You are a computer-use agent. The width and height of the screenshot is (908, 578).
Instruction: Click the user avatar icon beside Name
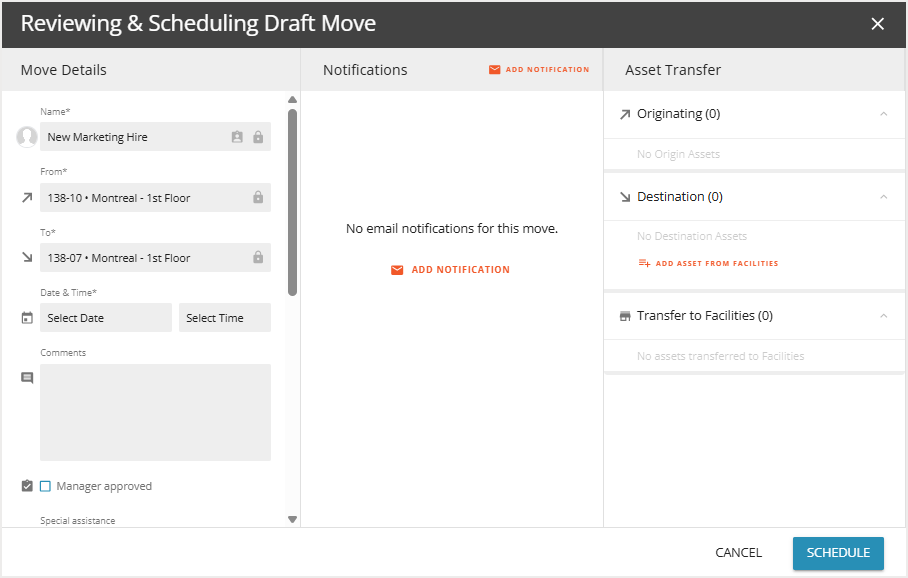pyautogui.click(x=27, y=137)
